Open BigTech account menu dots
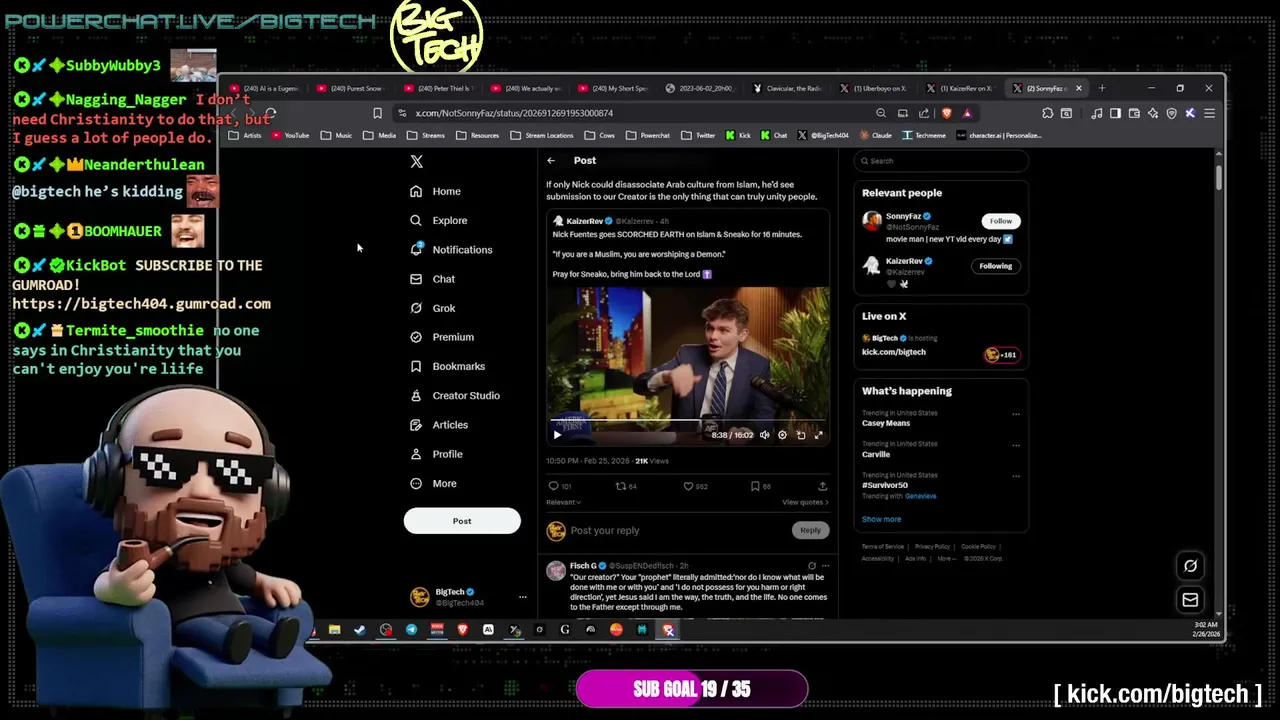This screenshot has width=1280, height=720. [x=522, y=597]
